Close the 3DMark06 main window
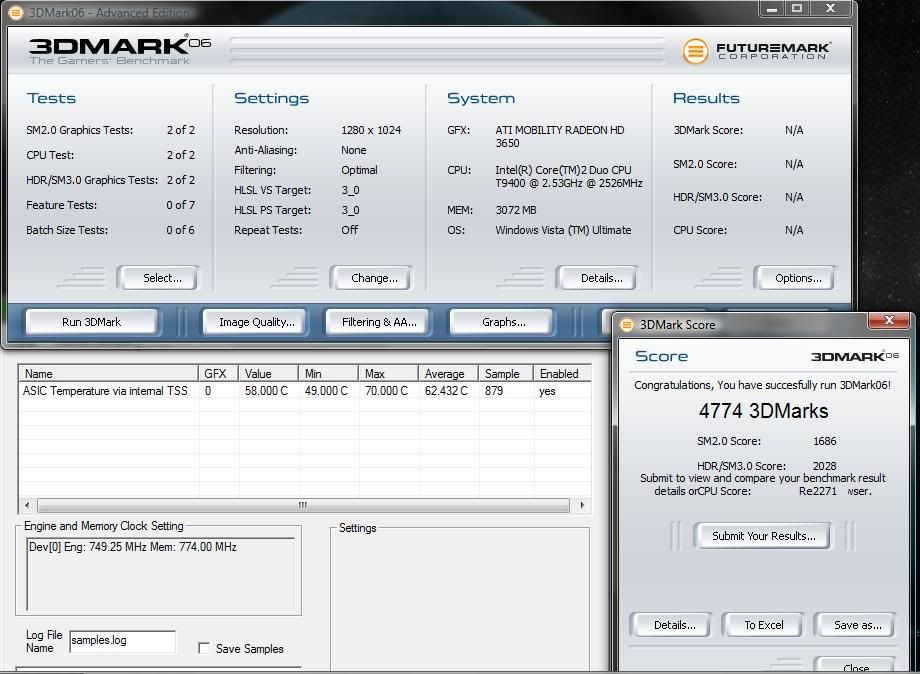This screenshot has height=674, width=920. point(831,9)
